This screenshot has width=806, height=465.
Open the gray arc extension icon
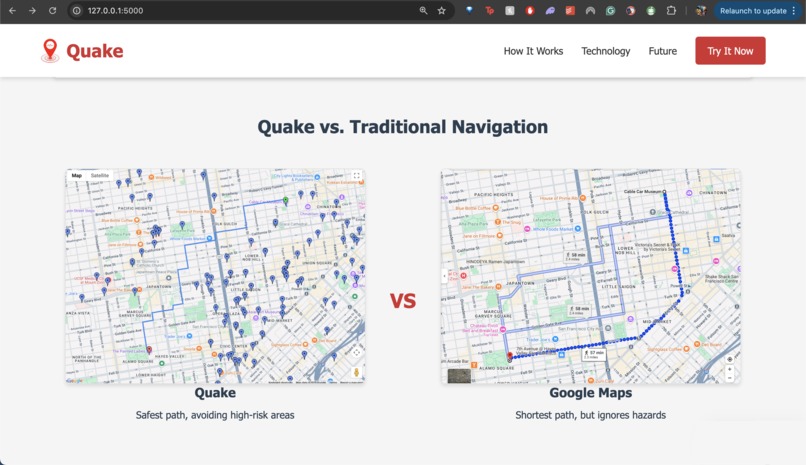point(590,10)
